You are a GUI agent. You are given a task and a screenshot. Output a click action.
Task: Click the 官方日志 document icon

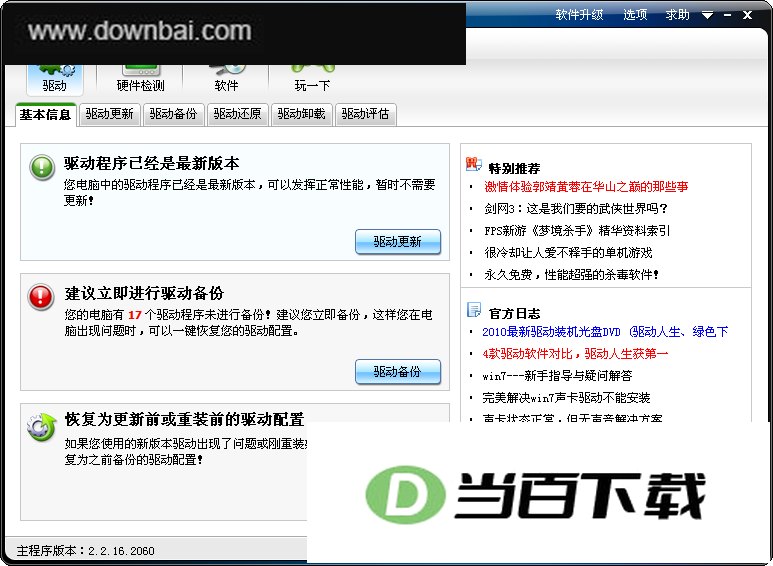[474, 310]
